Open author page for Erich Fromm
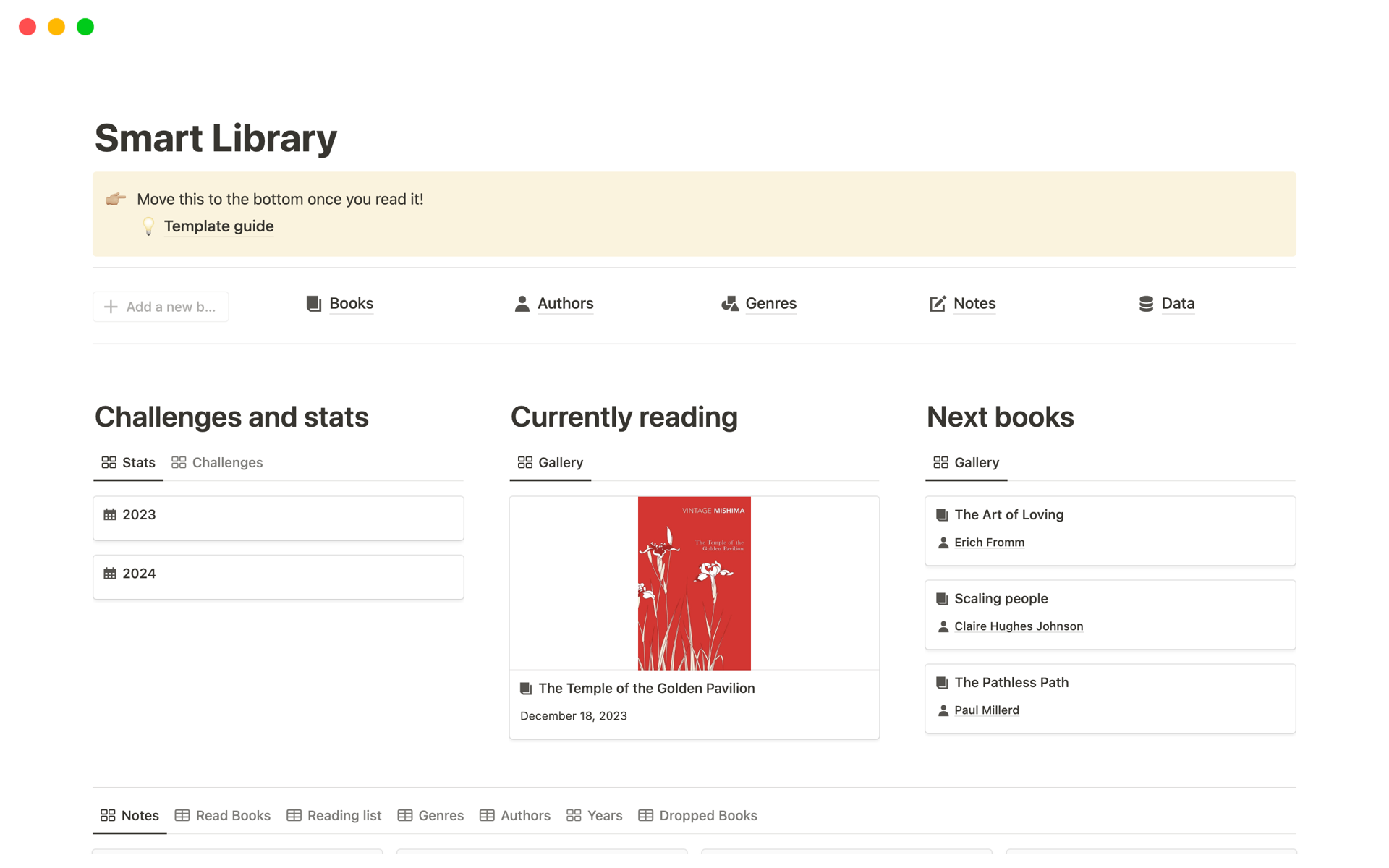This screenshot has height=868, width=1389. (989, 542)
